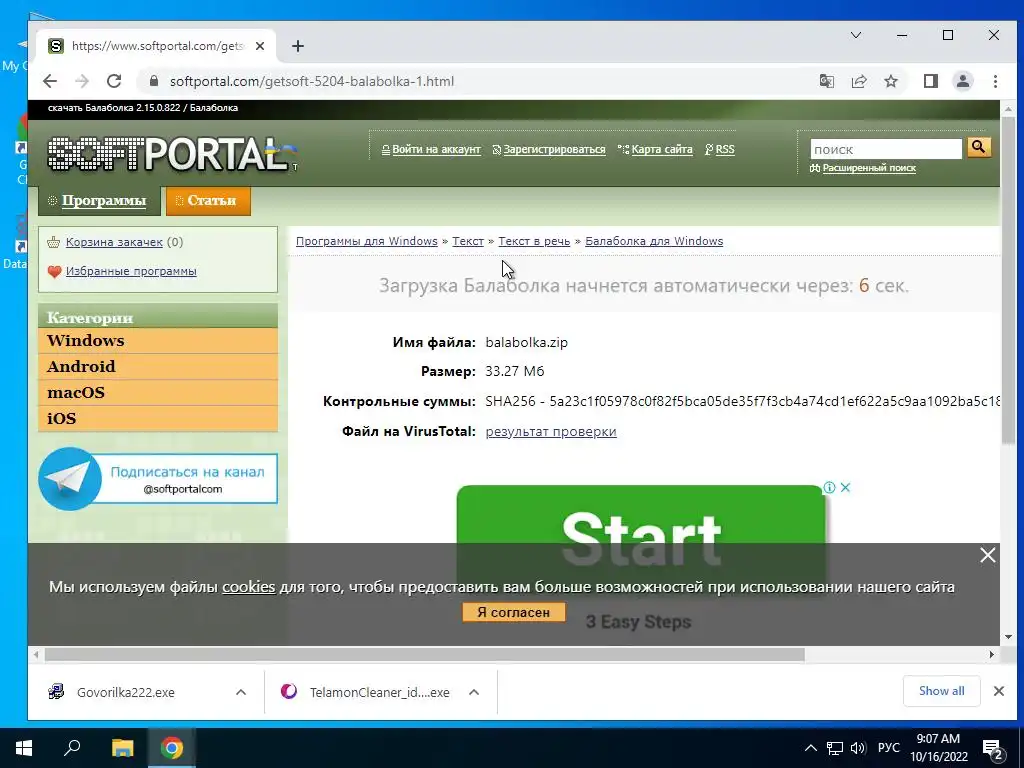Viewport: 1024px width, 768px height.
Task: Click the green Start ad button
Action: pos(641,514)
